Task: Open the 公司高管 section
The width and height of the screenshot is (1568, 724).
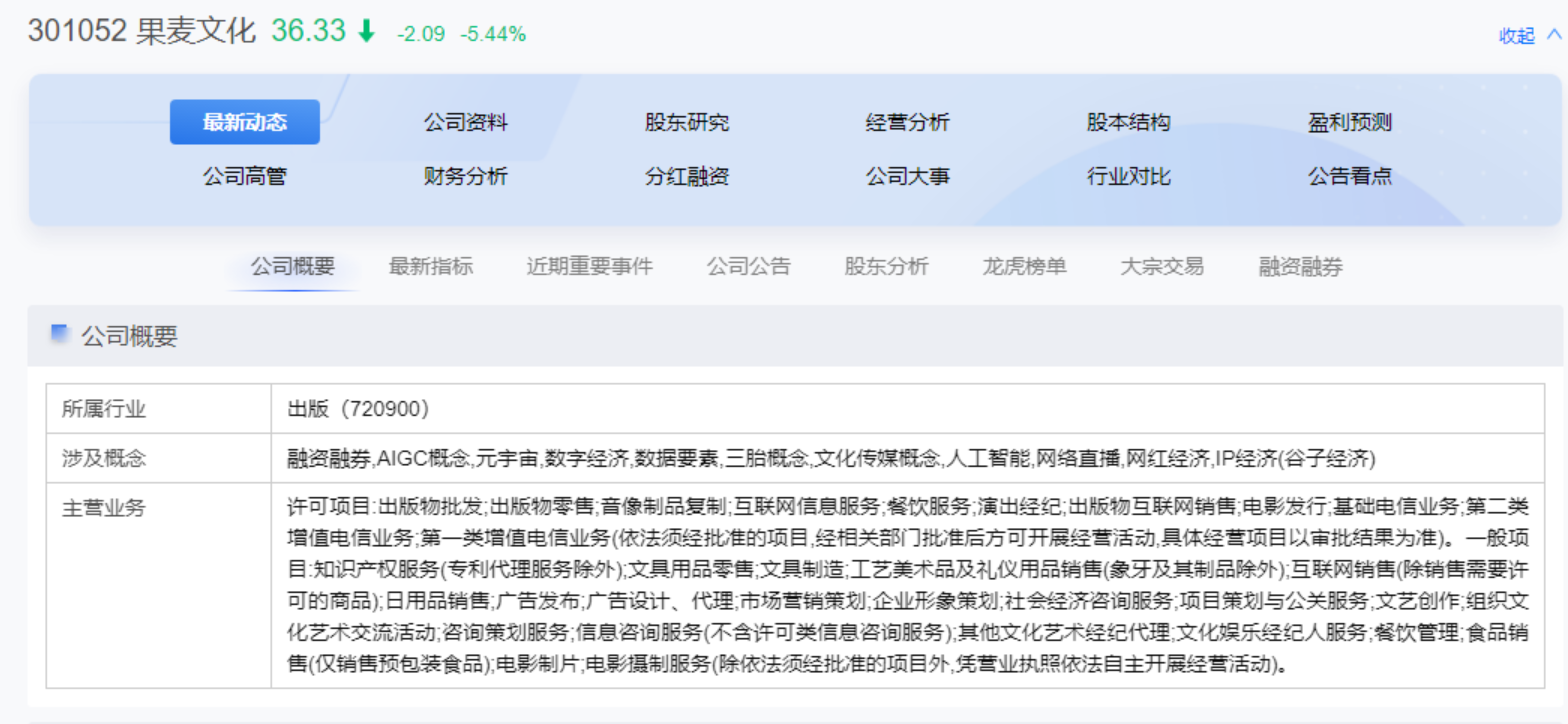Action: tap(245, 177)
